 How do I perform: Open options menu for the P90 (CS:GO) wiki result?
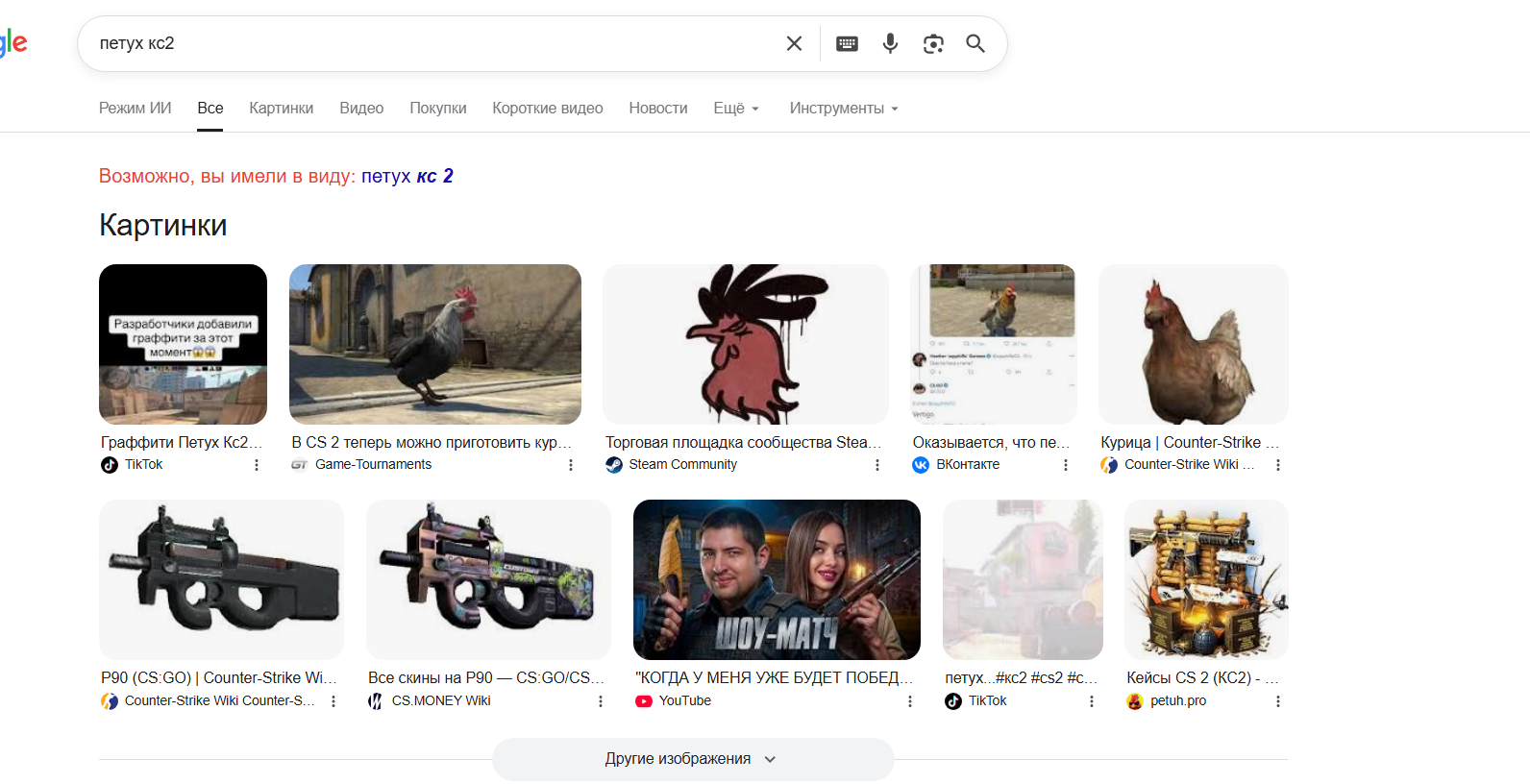(333, 701)
